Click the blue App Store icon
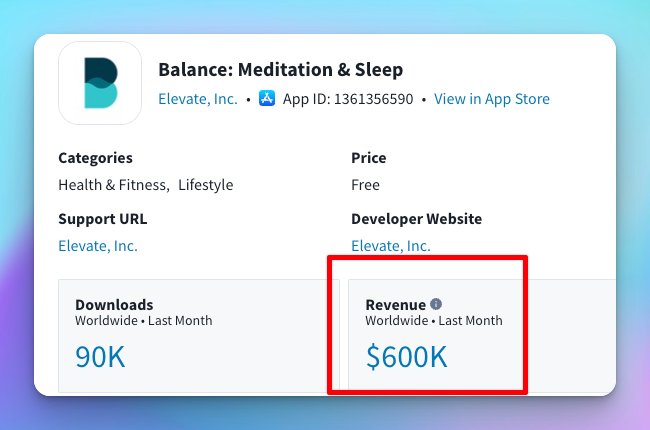Image resolution: width=650 pixels, height=430 pixels. coord(267,99)
